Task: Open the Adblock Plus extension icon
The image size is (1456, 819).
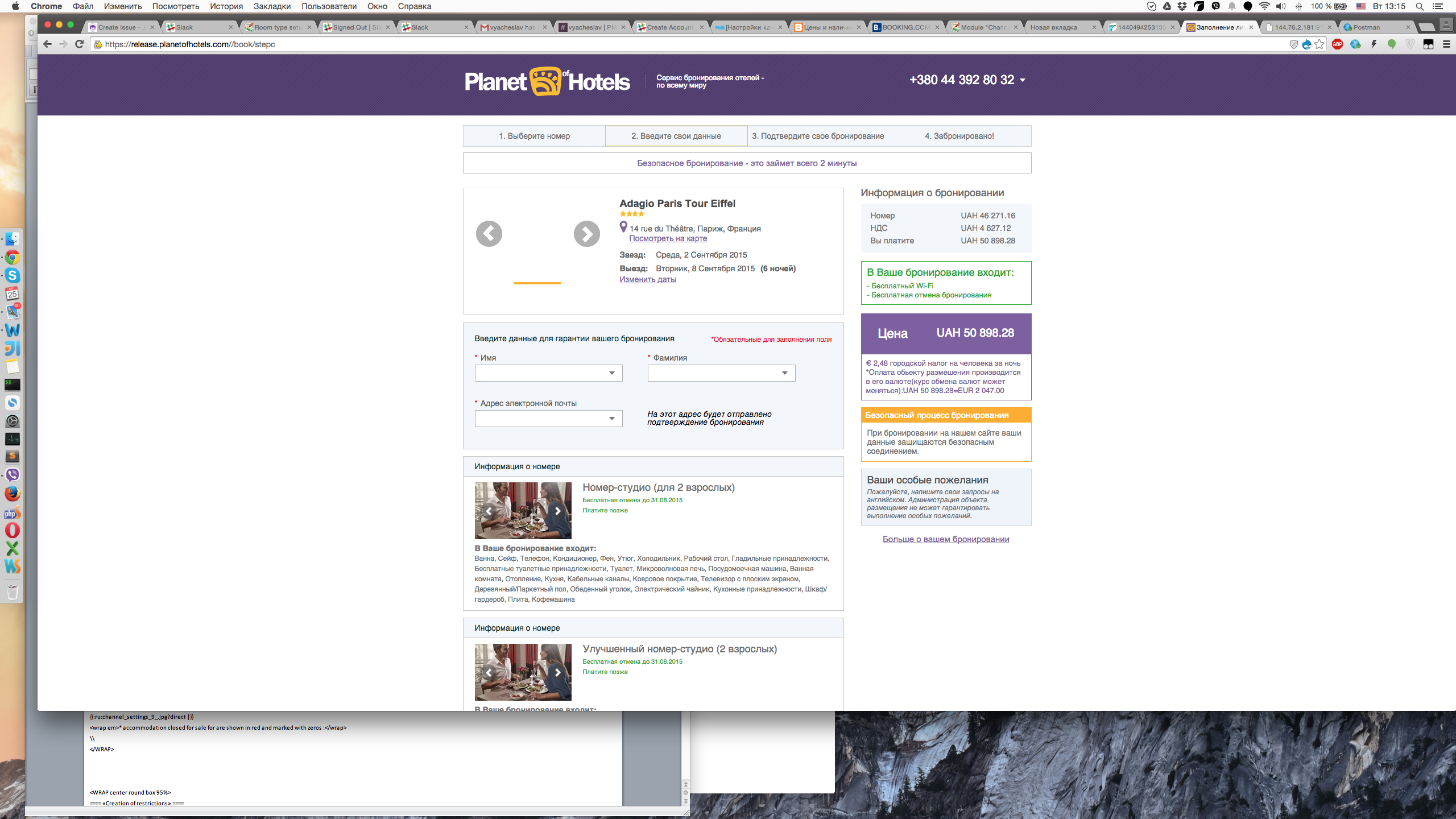Action: tap(1337, 44)
